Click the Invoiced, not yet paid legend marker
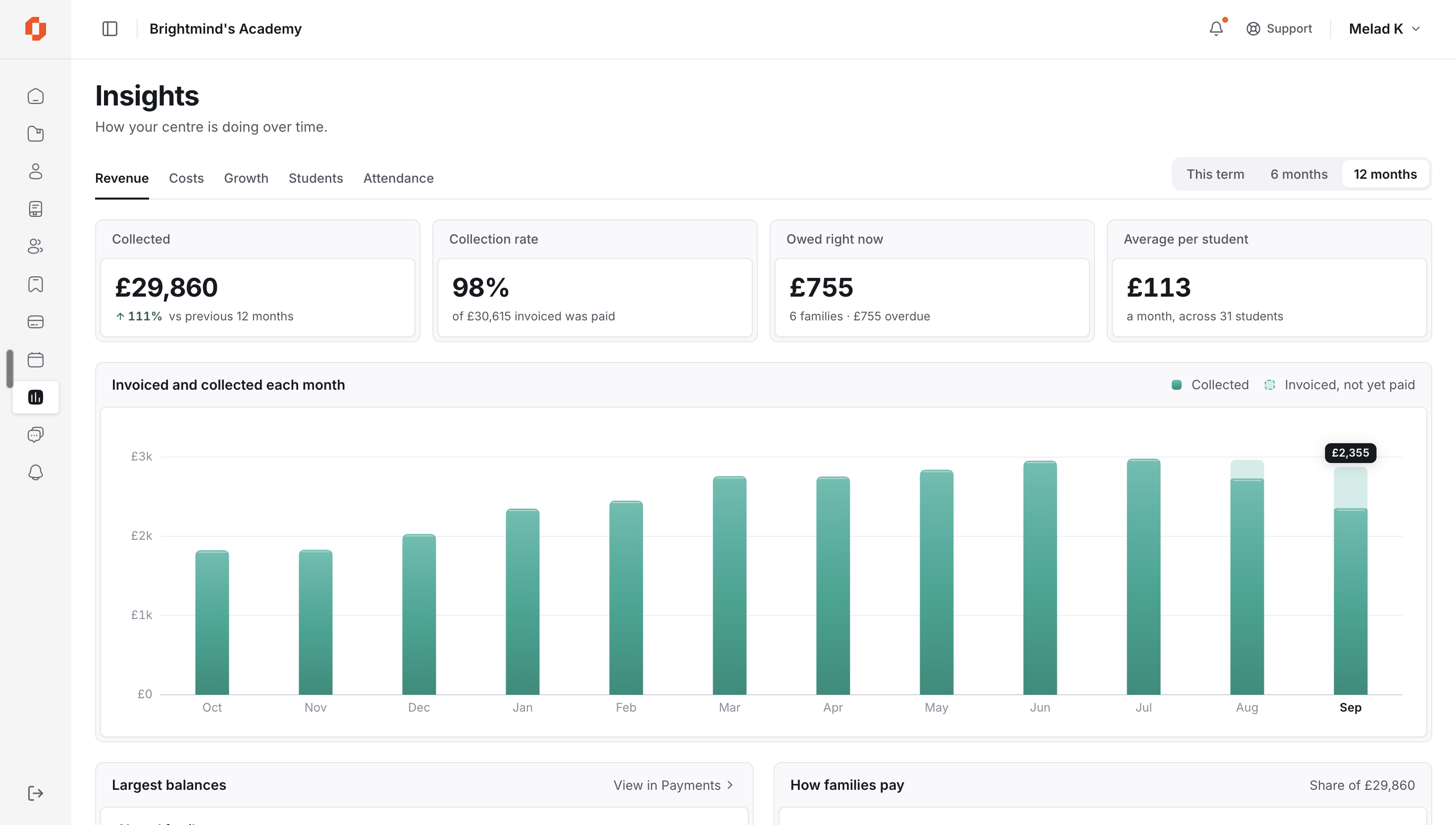The height and width of the screenshot is (825, 1456). [1270, 385]
